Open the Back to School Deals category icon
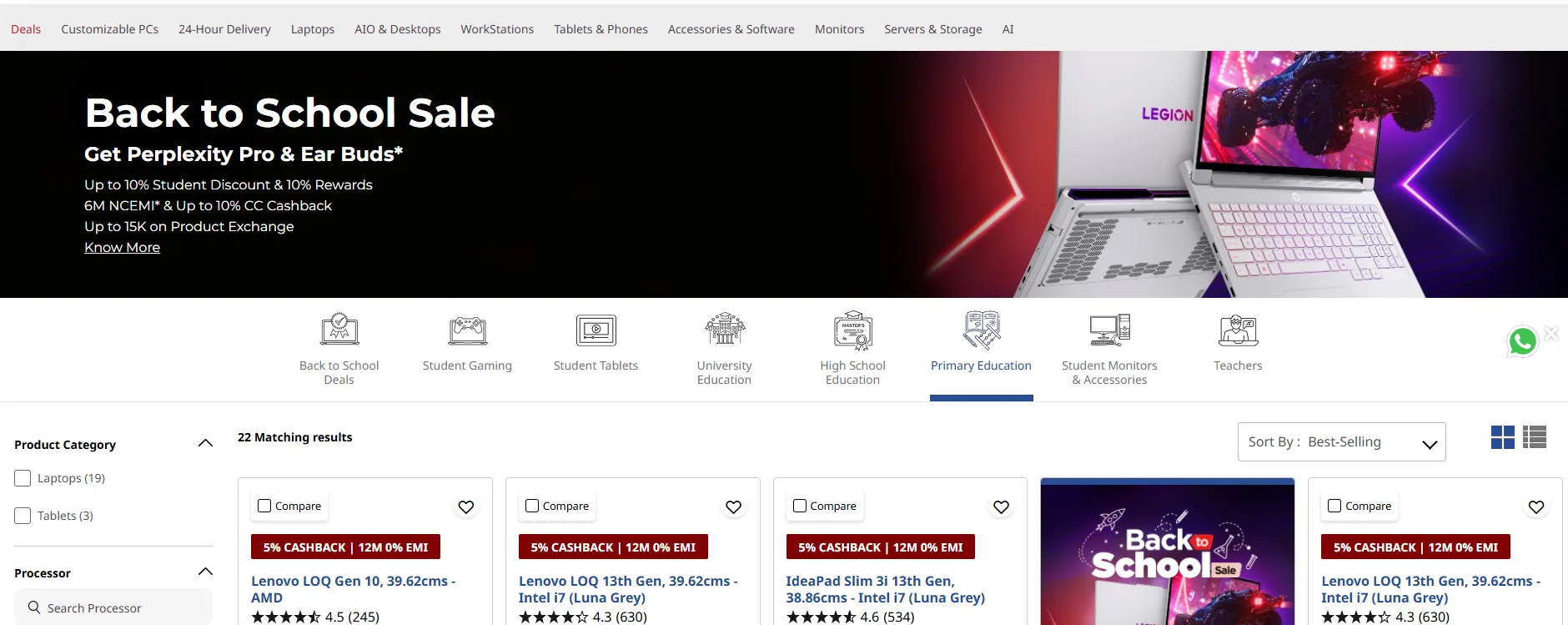This screenshot has height=625, width=1568. pyautogui.click(x=339, y=330)
